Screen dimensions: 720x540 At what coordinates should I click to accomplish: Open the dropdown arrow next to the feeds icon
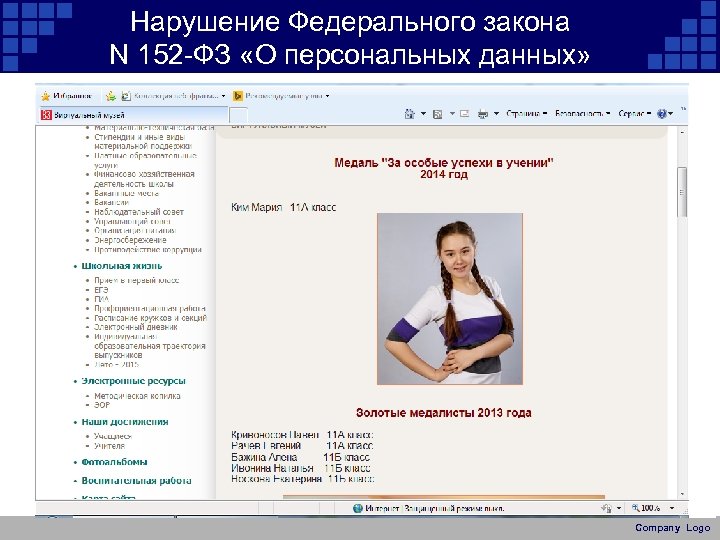[x=452, y=113]
